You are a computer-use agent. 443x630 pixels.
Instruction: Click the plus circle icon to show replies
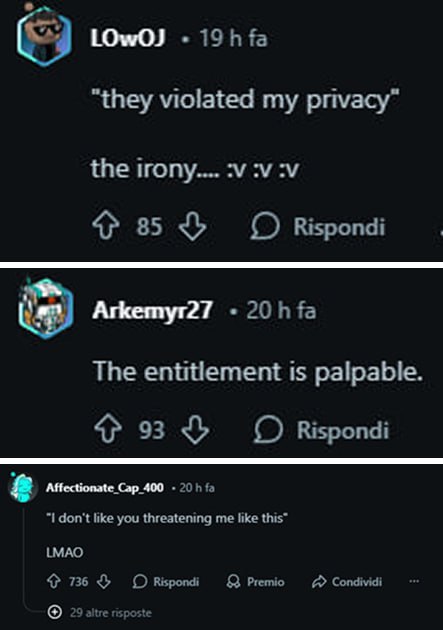click(54, 613)
